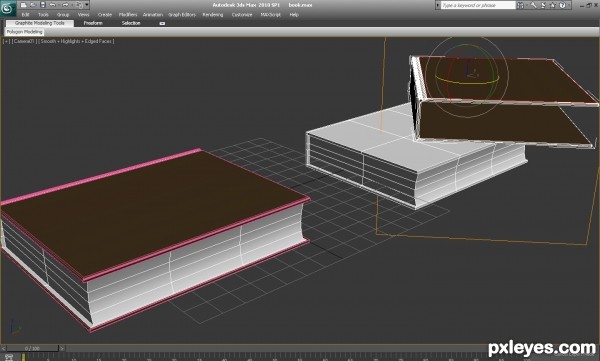Open the Edit menu

tap(26, 15)
